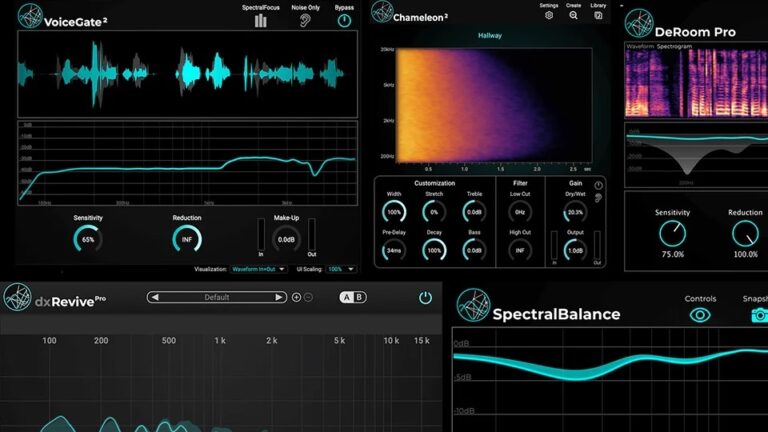This screenshot has height=432, width=768.
Task: Toggle dxRevive Pro power bypass button
Action: click(x=425, y=297)
